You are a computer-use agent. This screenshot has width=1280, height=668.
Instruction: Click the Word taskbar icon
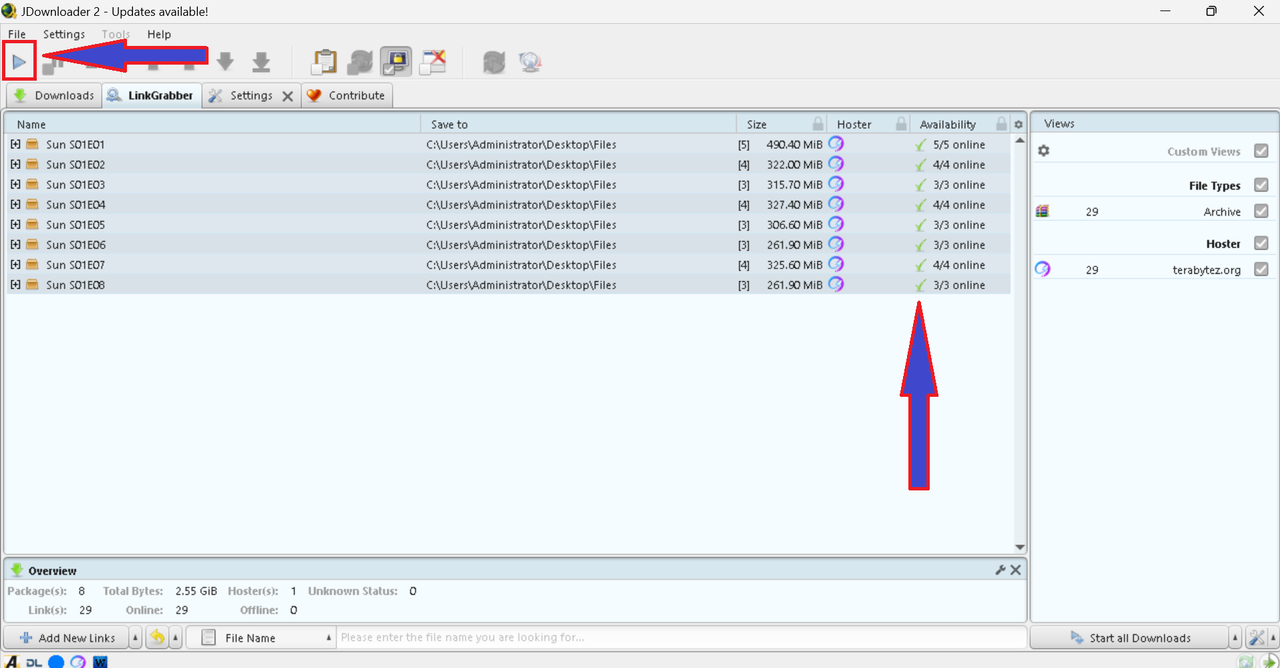coord(100,662)
